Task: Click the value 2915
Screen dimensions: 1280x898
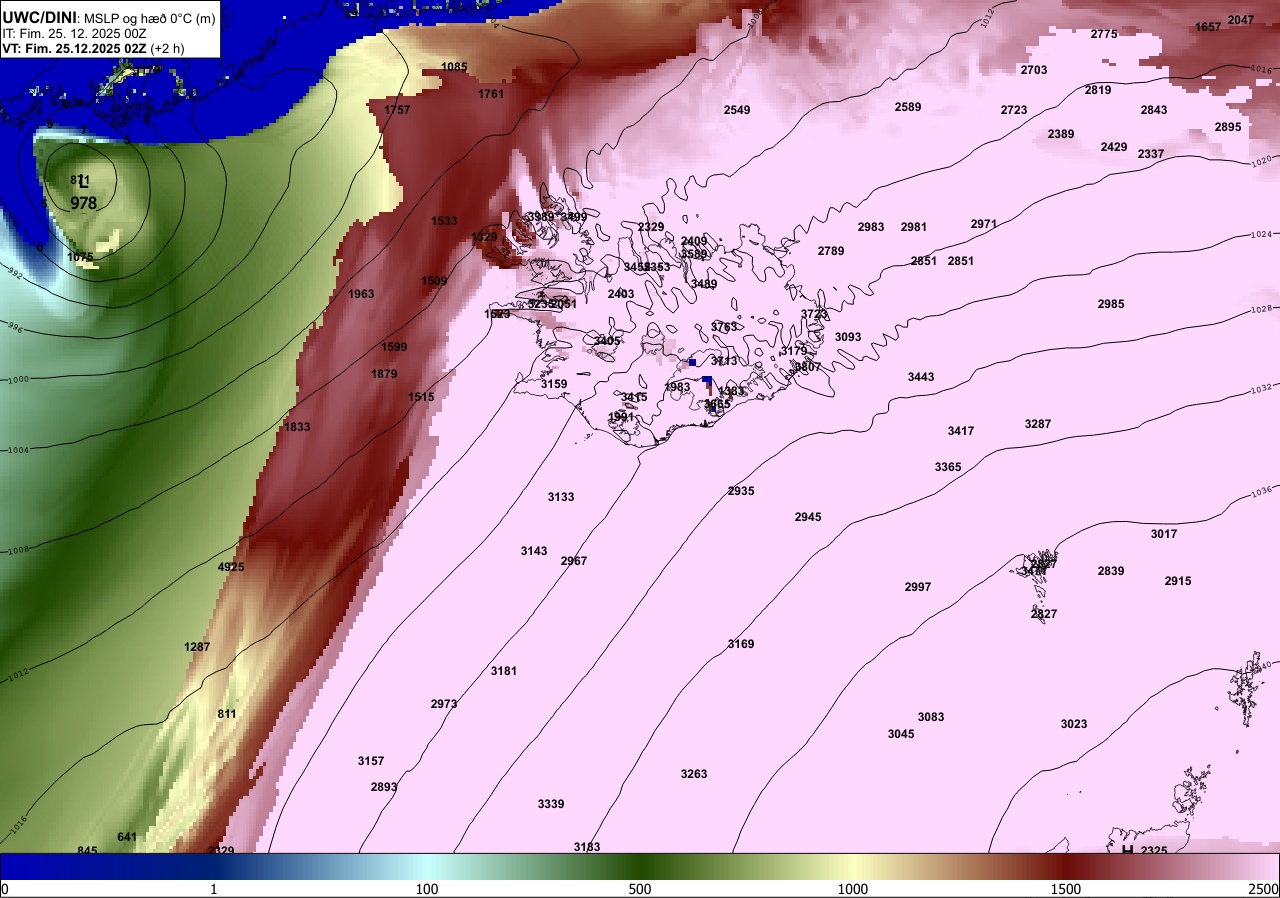Action: tap(1178, 581)
